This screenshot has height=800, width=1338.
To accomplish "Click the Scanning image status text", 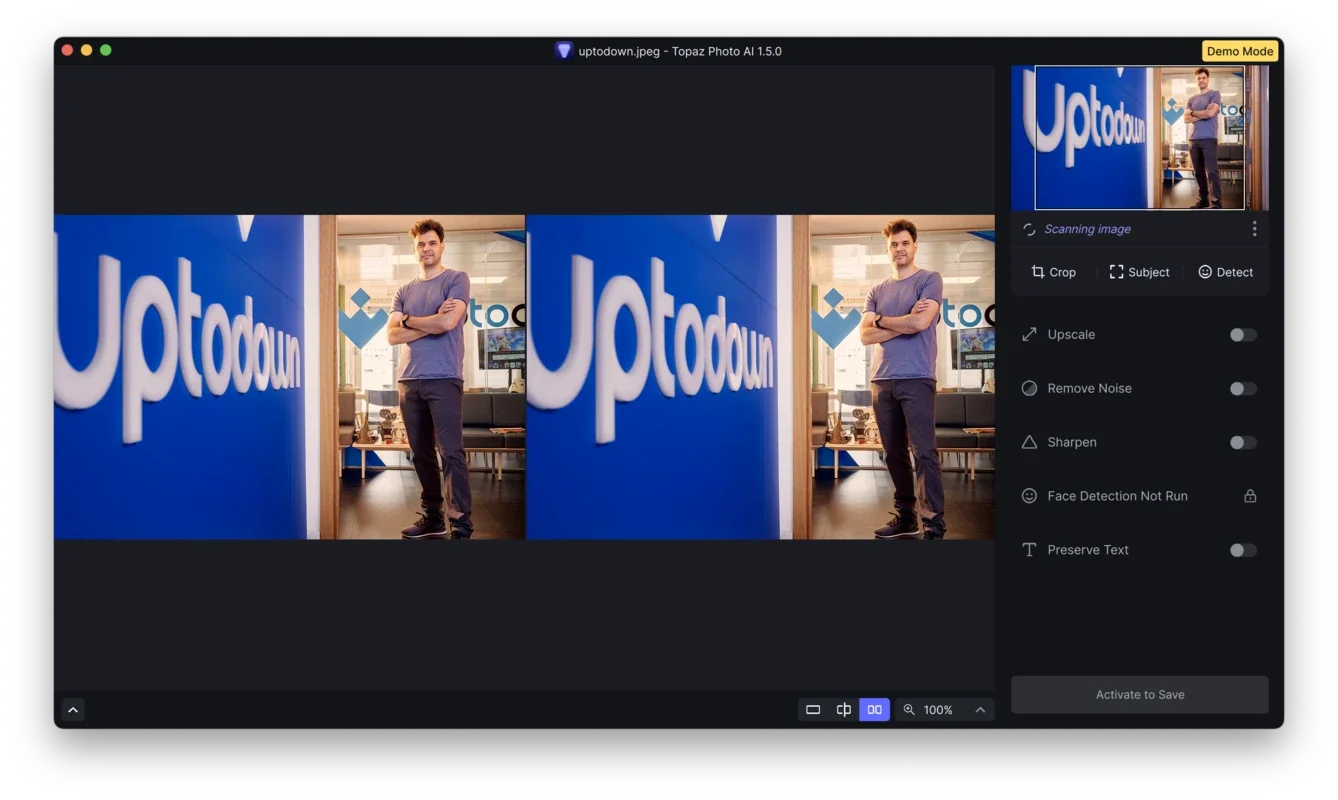I will [x=1087, y=229].
